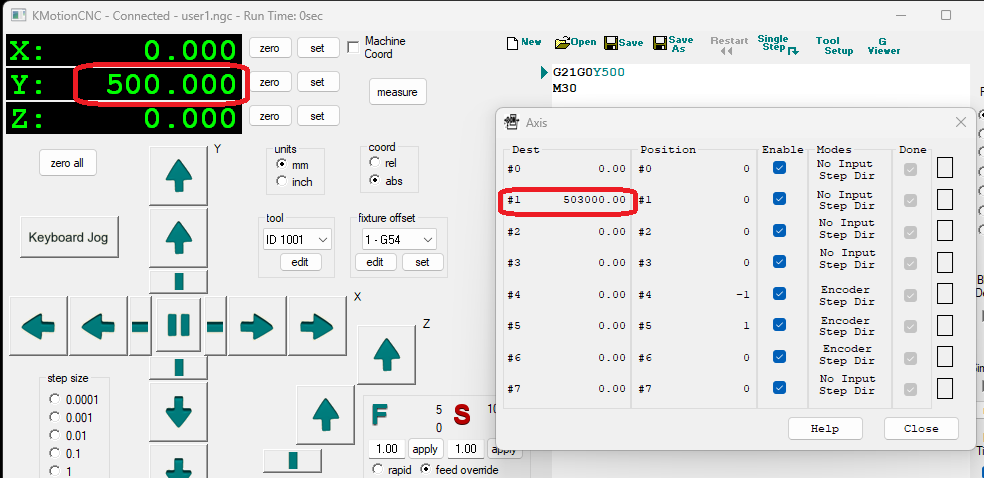Uncheck Enable for axis #1

pos(779,200)
